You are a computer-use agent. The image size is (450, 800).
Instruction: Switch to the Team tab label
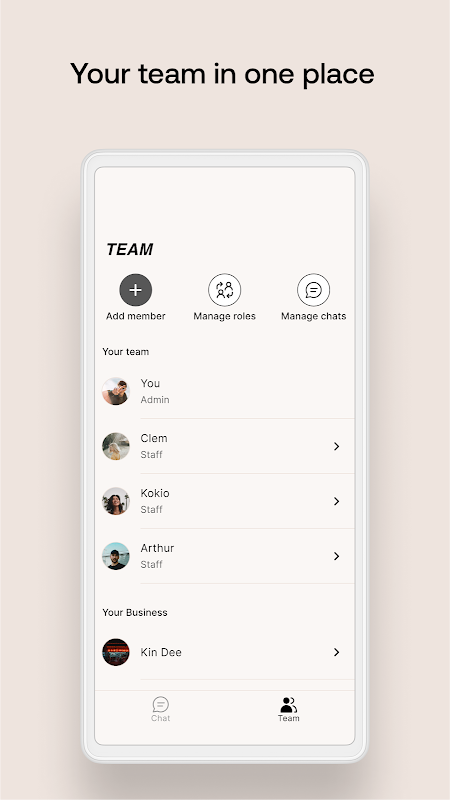pos(288,718)
